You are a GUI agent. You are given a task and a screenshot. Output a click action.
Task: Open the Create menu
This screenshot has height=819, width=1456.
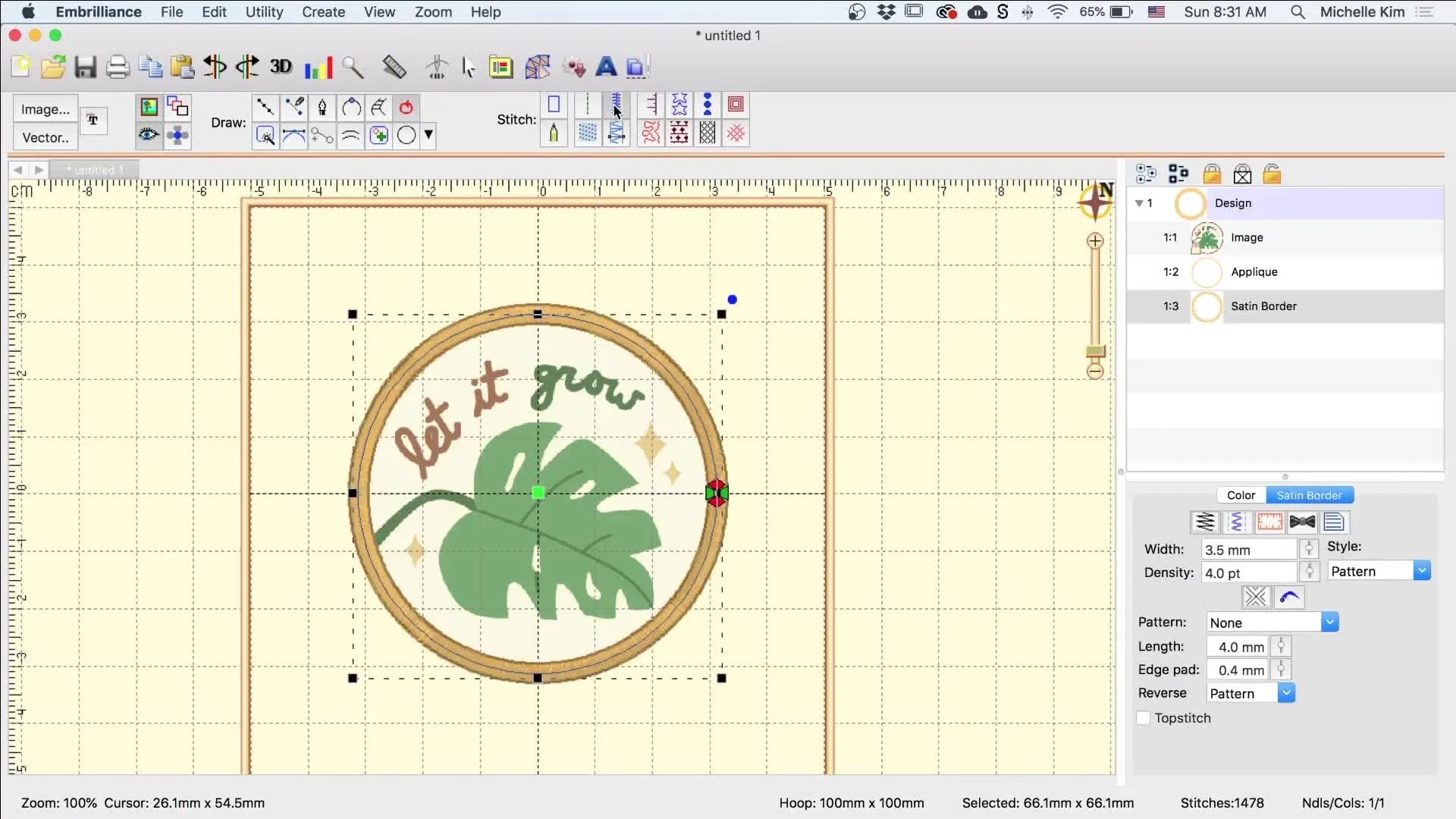[x=323, y=12]
